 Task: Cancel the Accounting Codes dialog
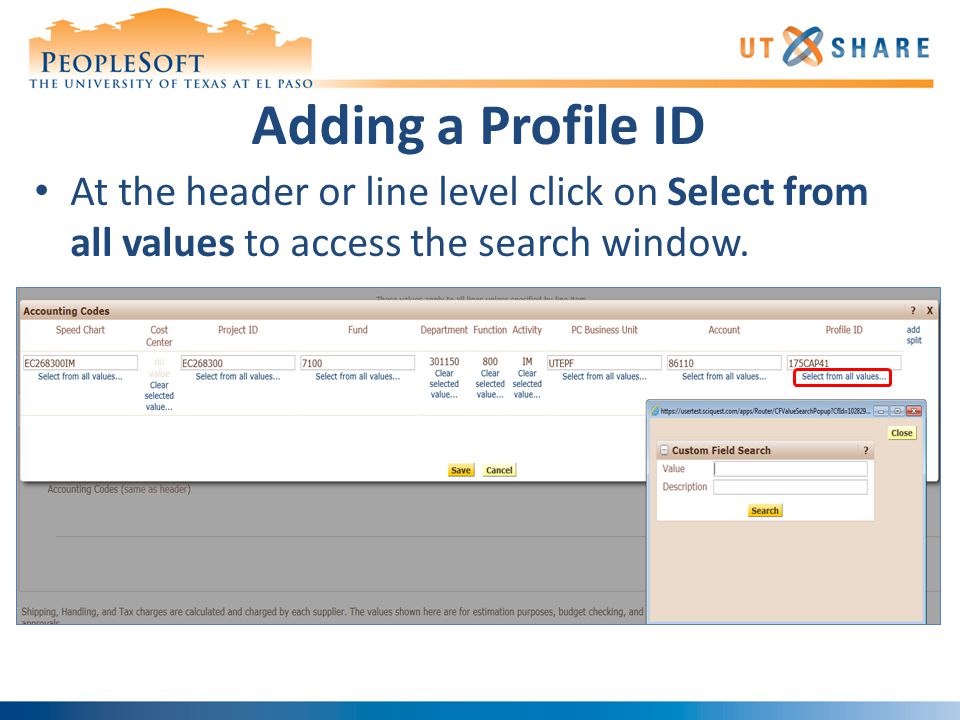[x=499, y=470]
